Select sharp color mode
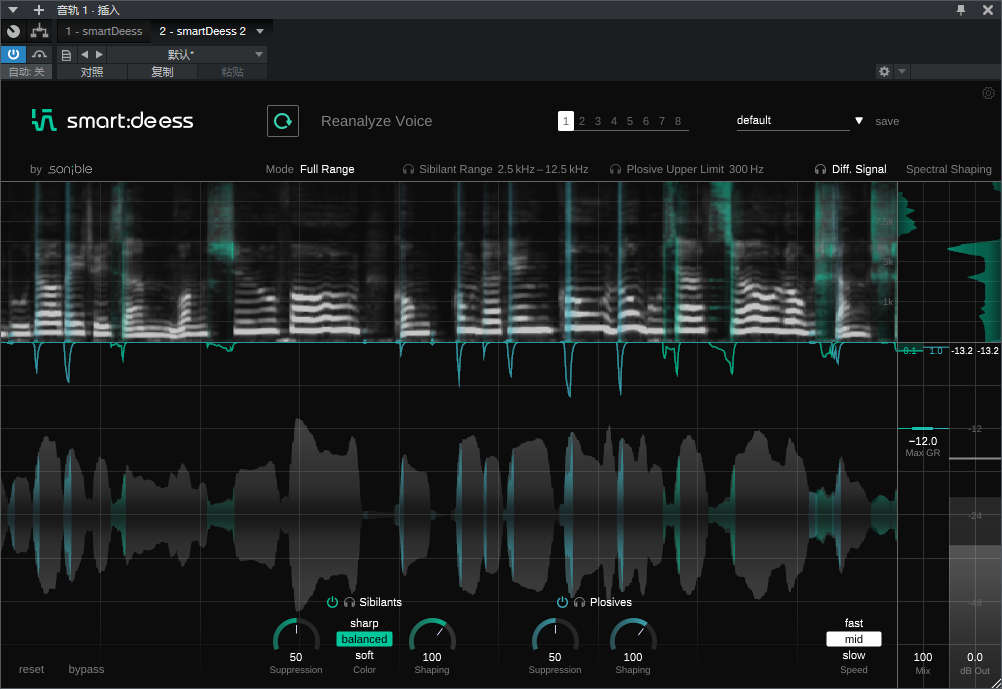Screen dimensions: 1002x689 364,623
